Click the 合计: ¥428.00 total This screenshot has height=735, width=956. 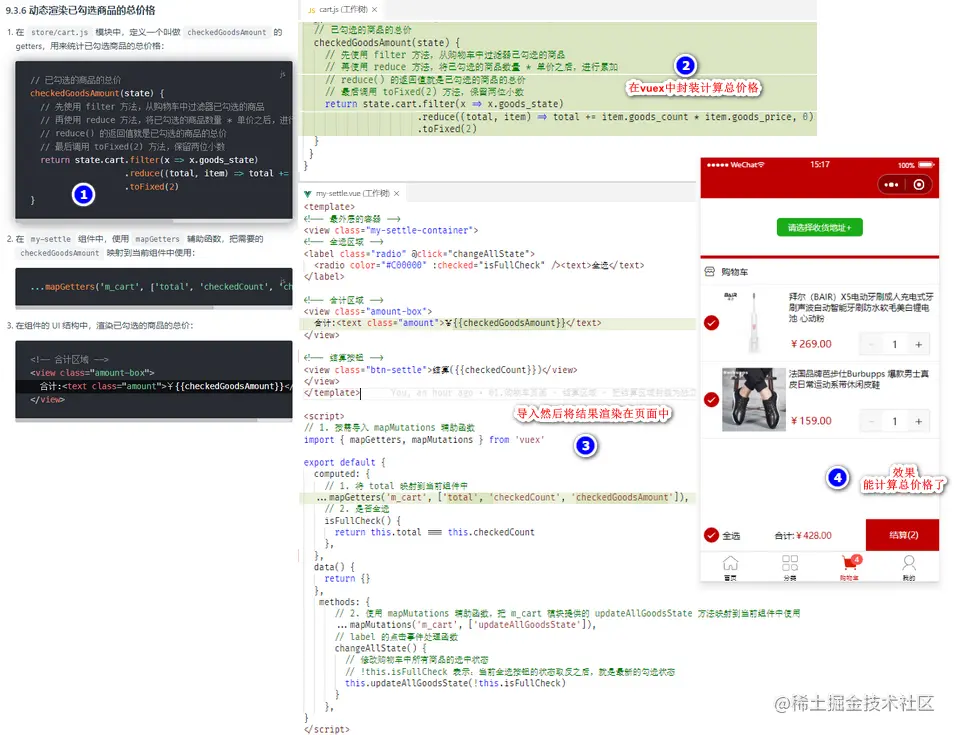pyautogui.click(x=803, y=536)
